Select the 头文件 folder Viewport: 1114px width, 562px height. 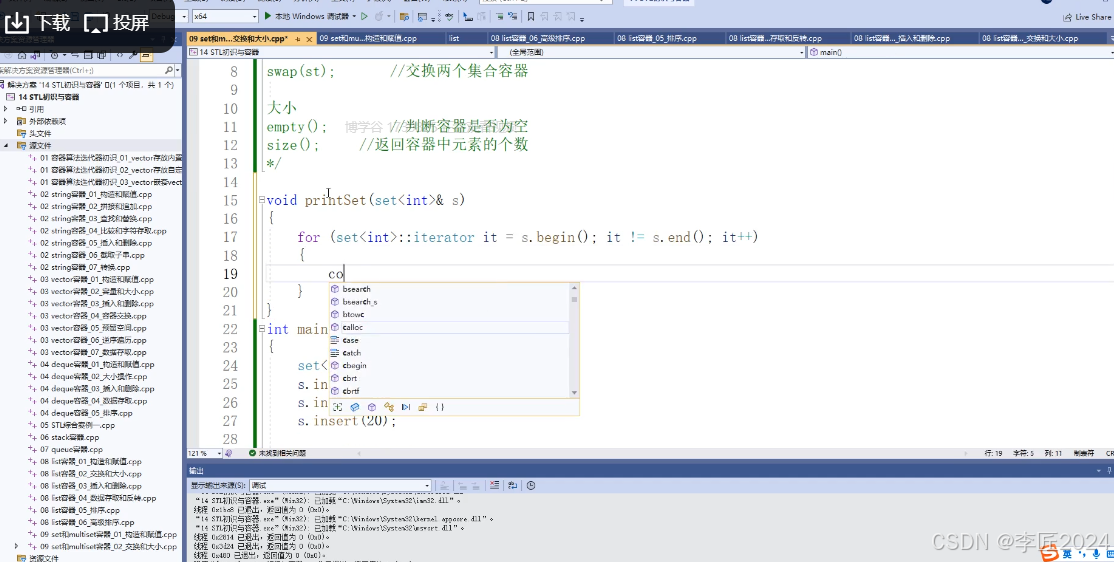coord(39,133)
